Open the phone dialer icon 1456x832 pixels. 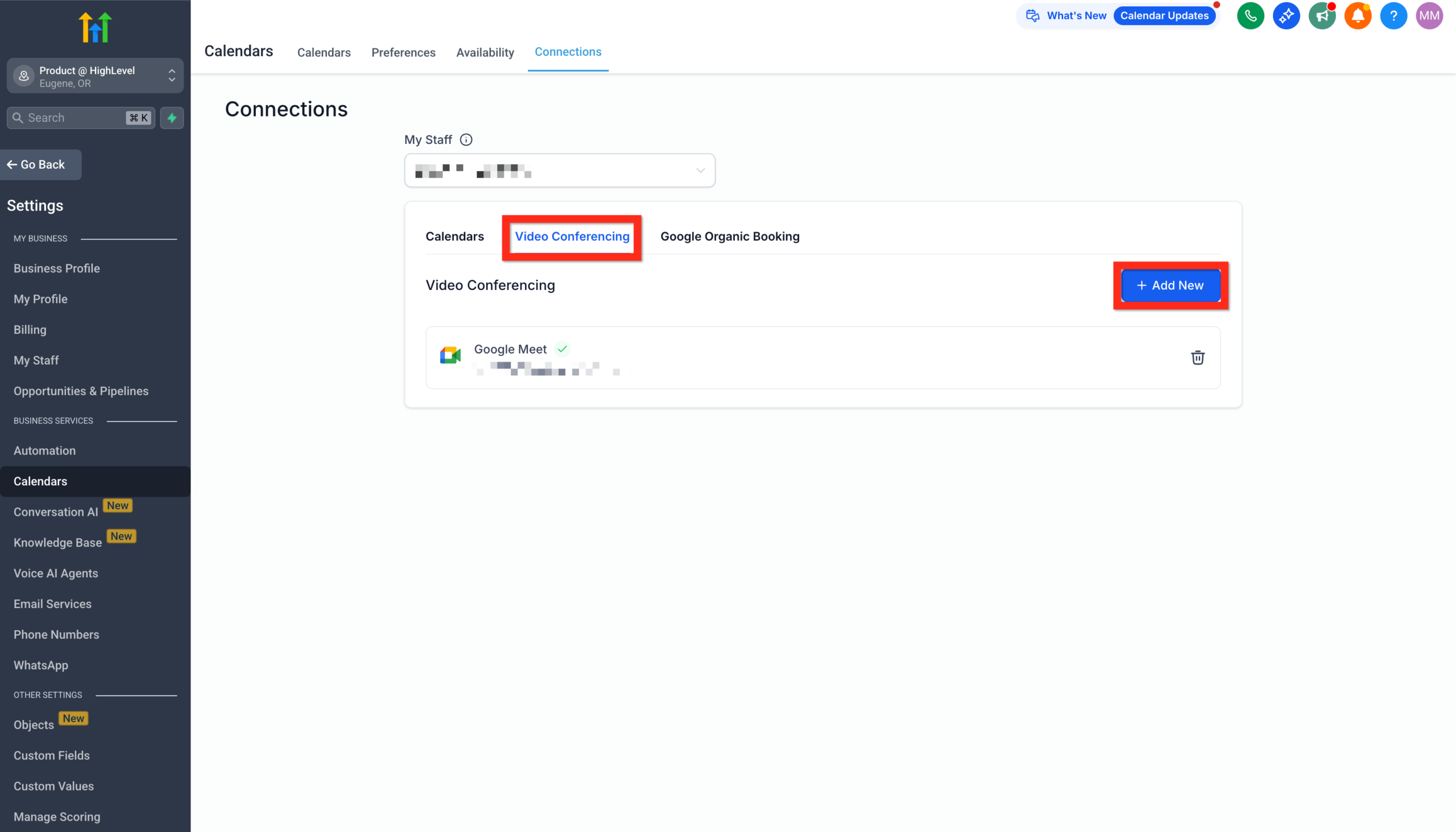point(1250,15)
